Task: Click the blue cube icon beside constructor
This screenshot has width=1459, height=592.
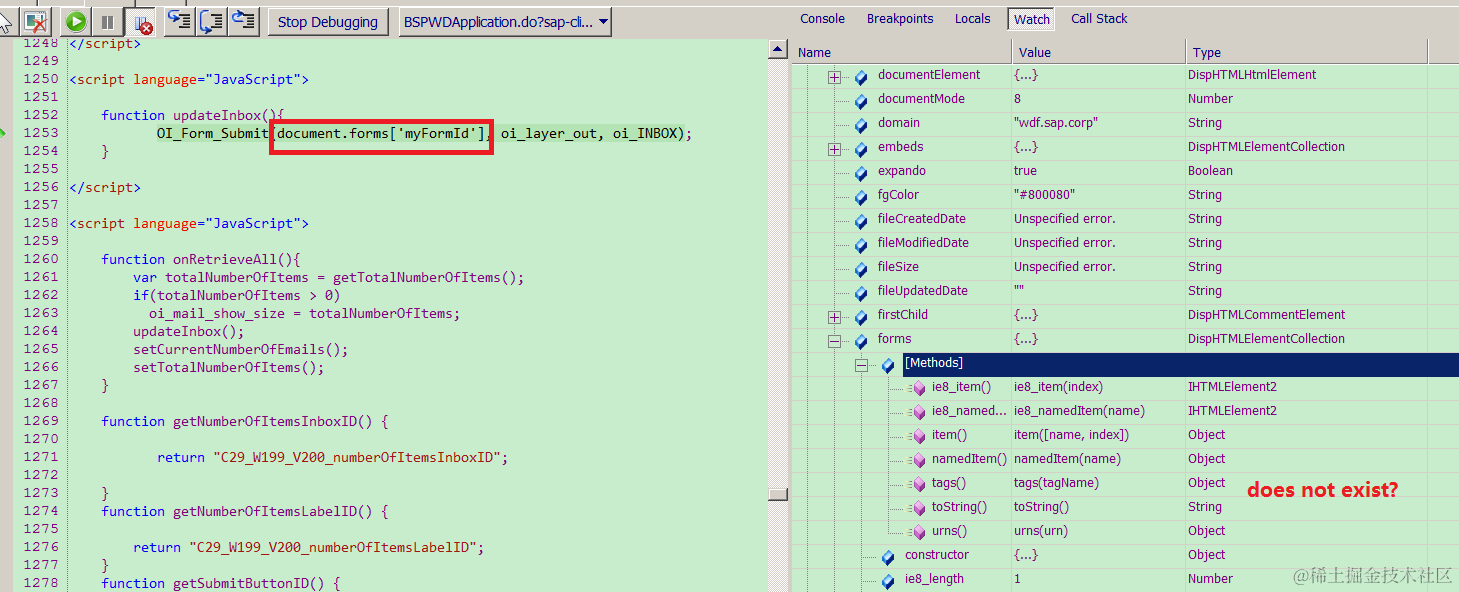Action: click(x=888, y=557)
